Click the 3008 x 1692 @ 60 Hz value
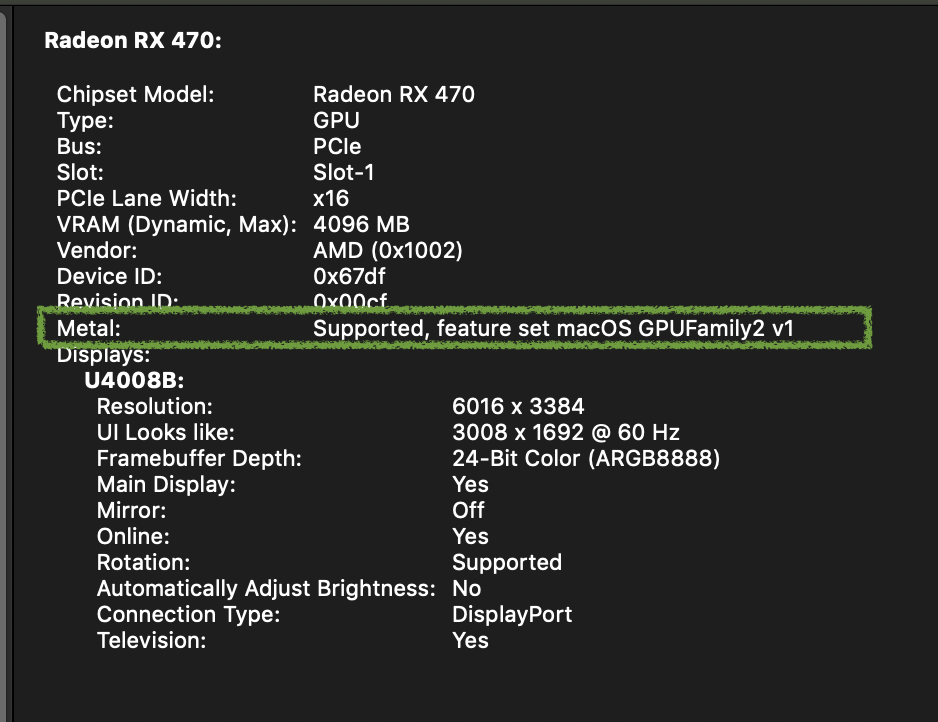Screen dimensions: 938x722 tap(566, 433)
